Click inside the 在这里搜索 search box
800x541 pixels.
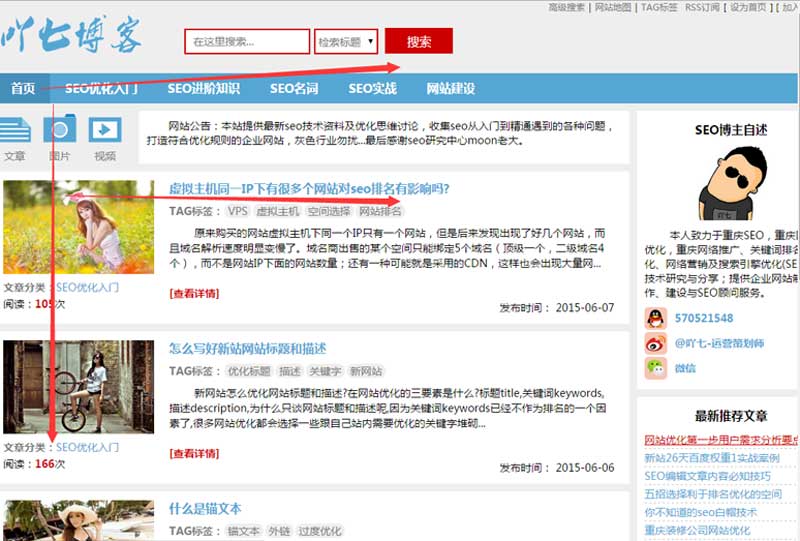pos(247,42)
